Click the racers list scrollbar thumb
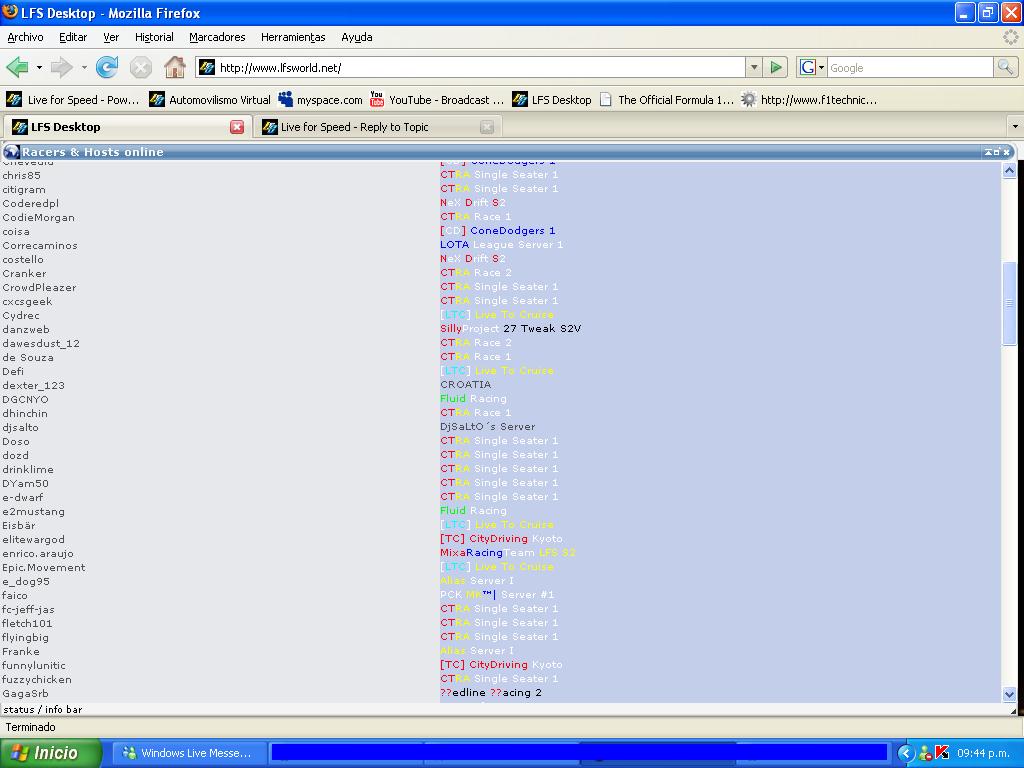1024x768 pixels. click(1009, 304)
